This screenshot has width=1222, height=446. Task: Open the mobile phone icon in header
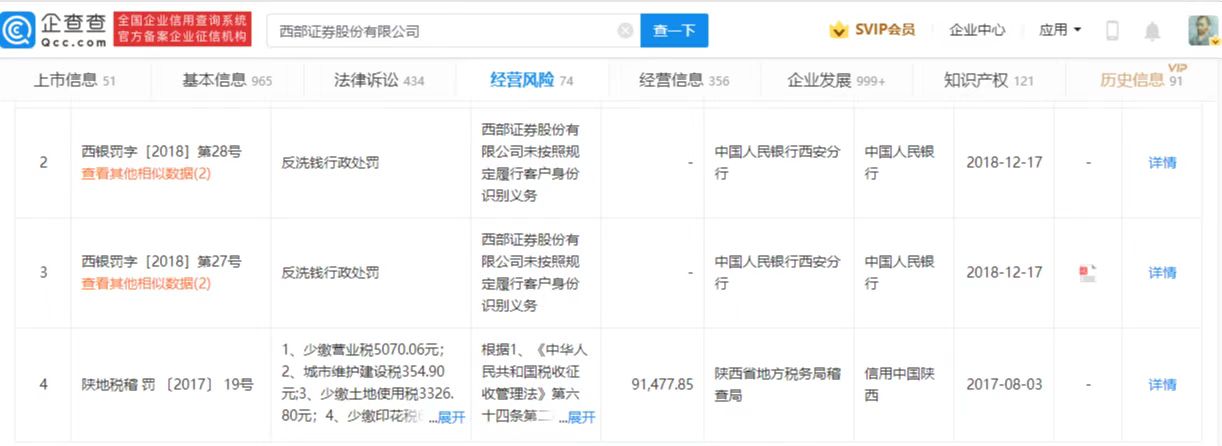tap(1112, 31)
